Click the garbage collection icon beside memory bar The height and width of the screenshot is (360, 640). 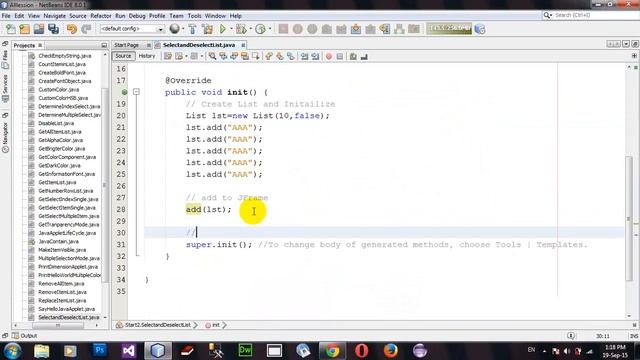(x=480, y=29)
